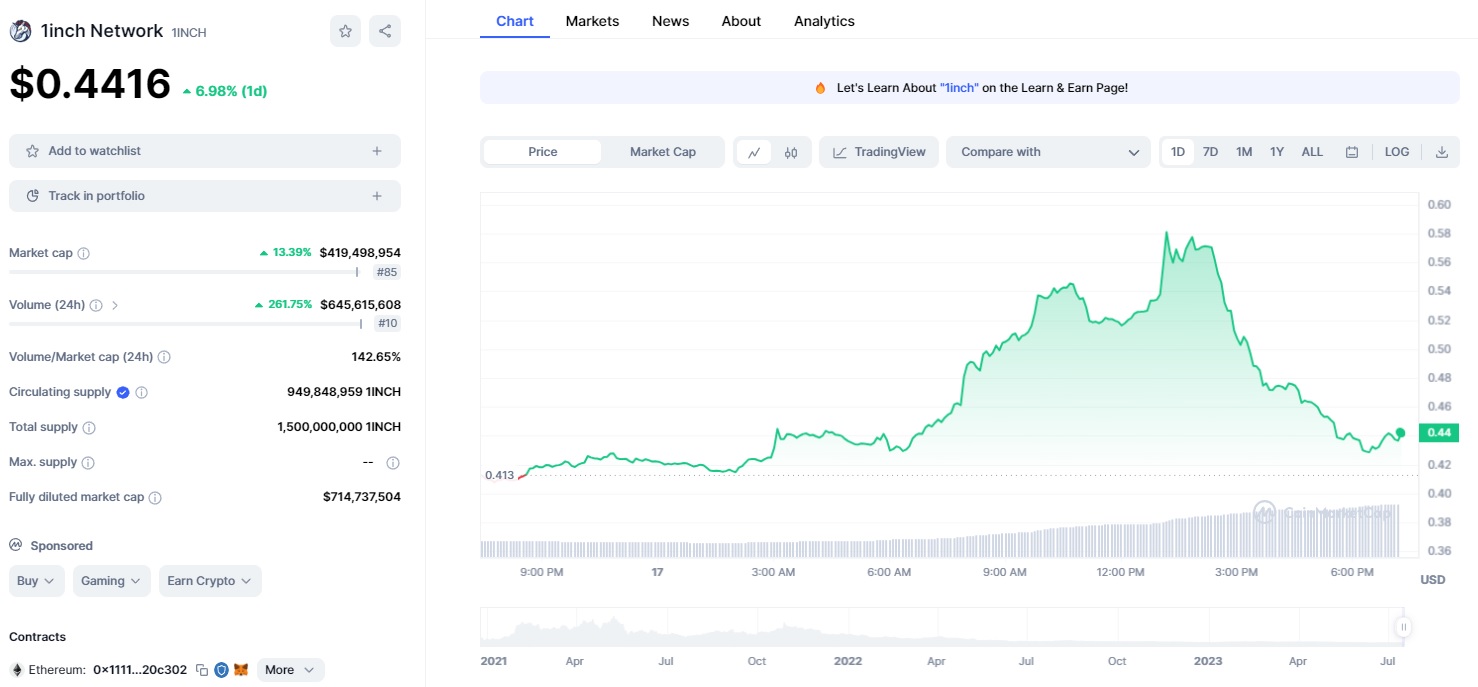The image size is (1478, 687).
Task: Toggle the LOG scale option
Action: click(x=1397, y=152)
